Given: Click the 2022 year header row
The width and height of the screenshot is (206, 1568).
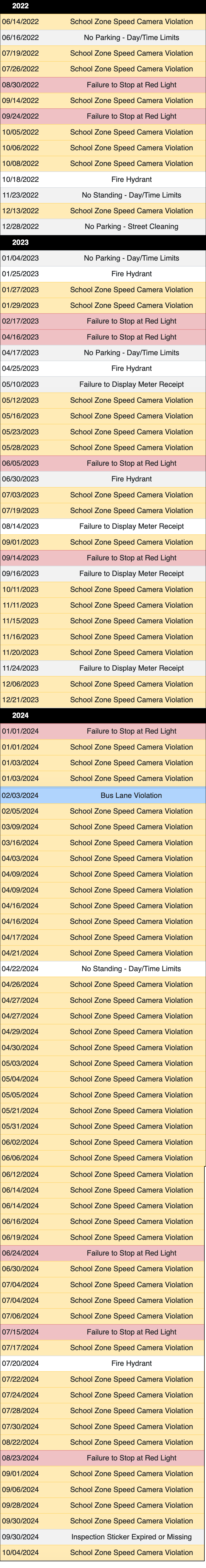Looking at the screenshot, I should [x=102, y=6].
